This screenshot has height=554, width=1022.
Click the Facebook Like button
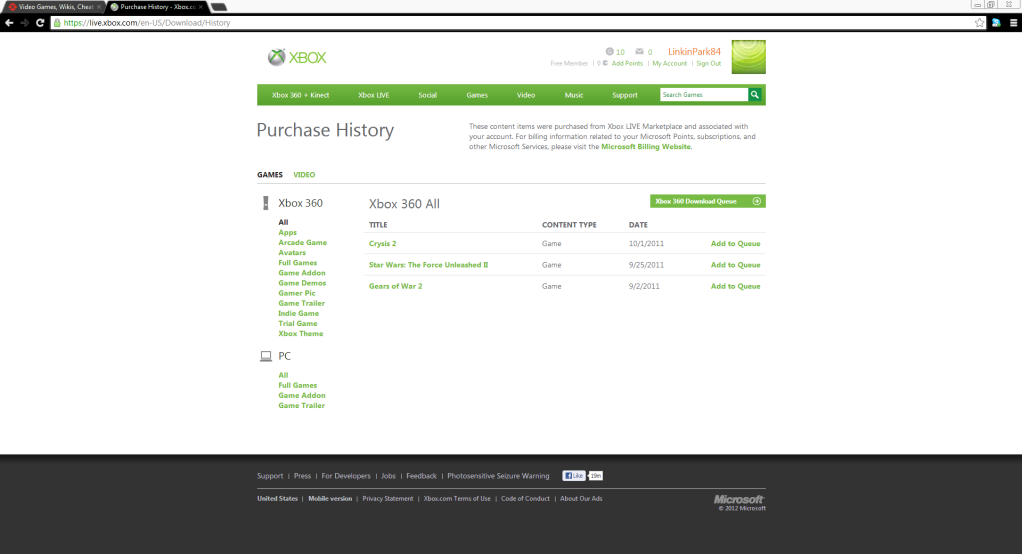coord(574,476)
